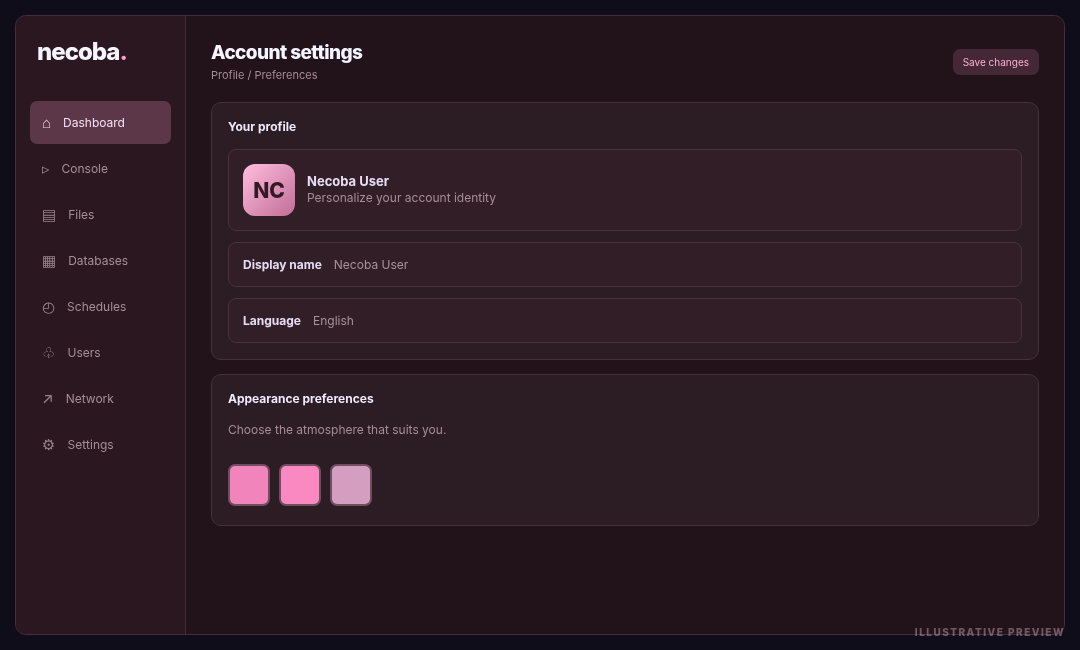This screenshot has height=650, width=1080.
Task: Click the Dashboard home icon
Action: (46, 123)
